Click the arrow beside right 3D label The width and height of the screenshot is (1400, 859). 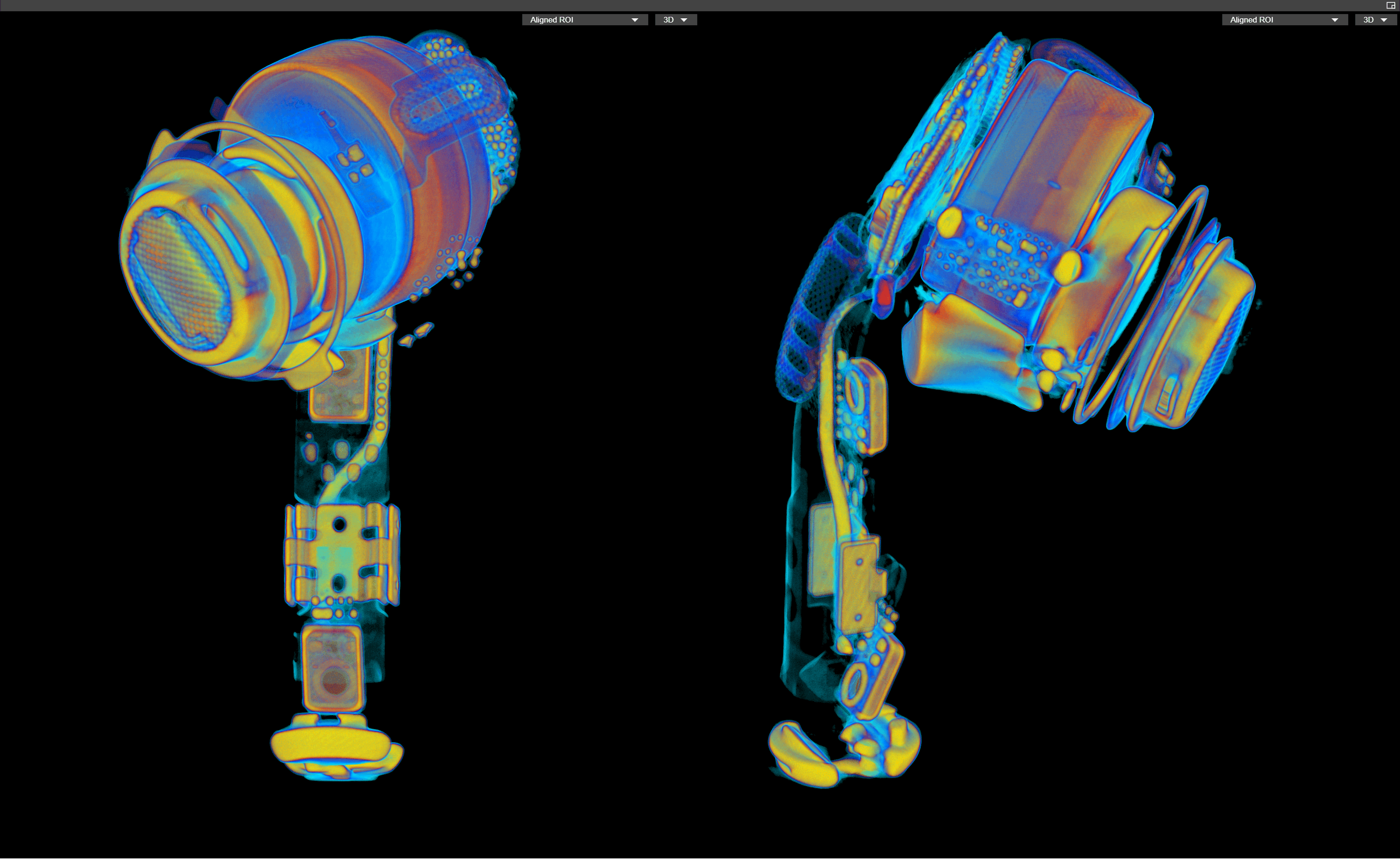tap(1383, 20)
